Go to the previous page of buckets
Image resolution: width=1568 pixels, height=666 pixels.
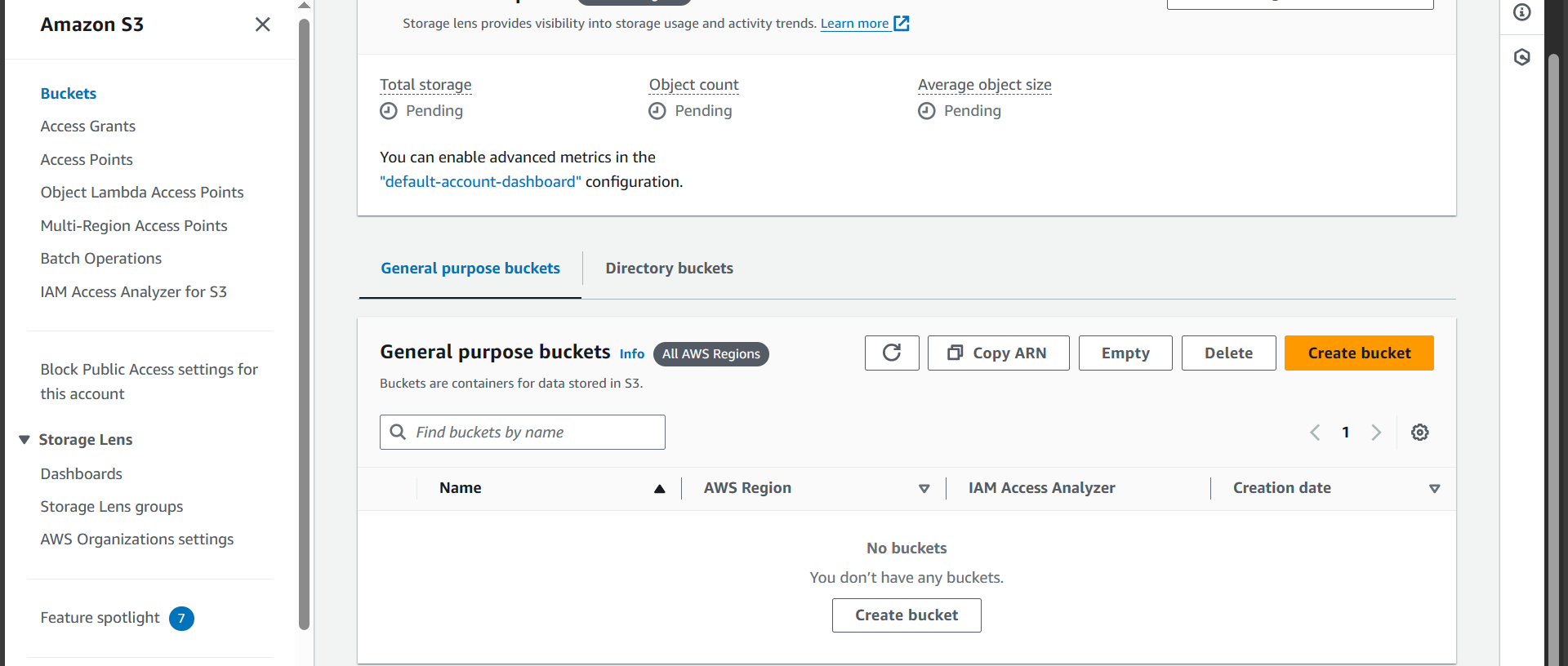point(1315,433)
